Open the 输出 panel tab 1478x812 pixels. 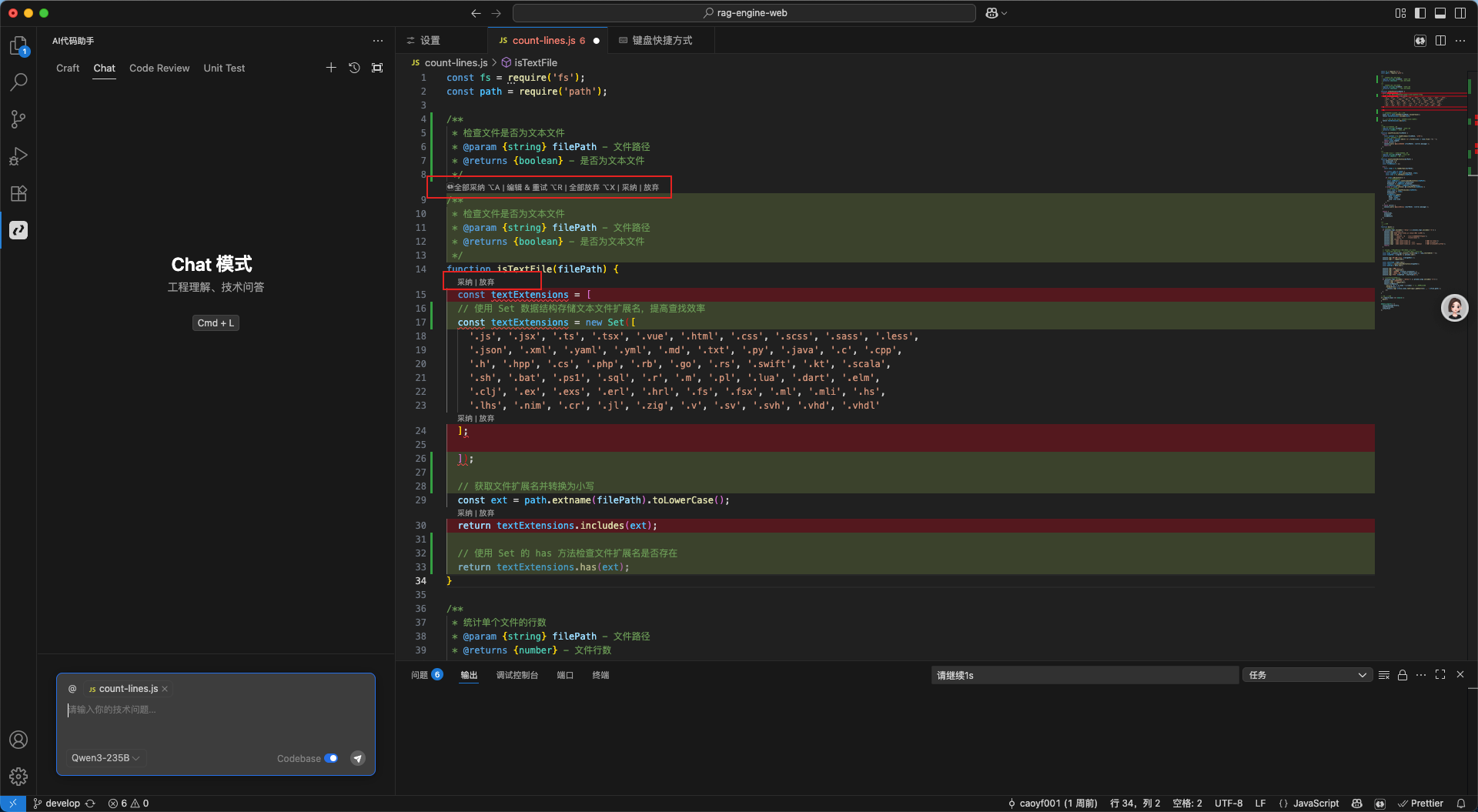pos(469,675)
